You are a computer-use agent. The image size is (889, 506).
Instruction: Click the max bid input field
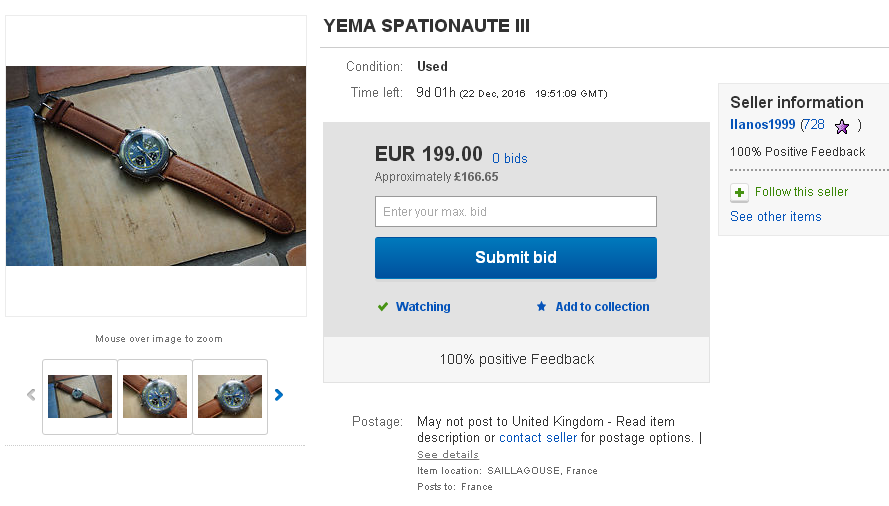515,212
